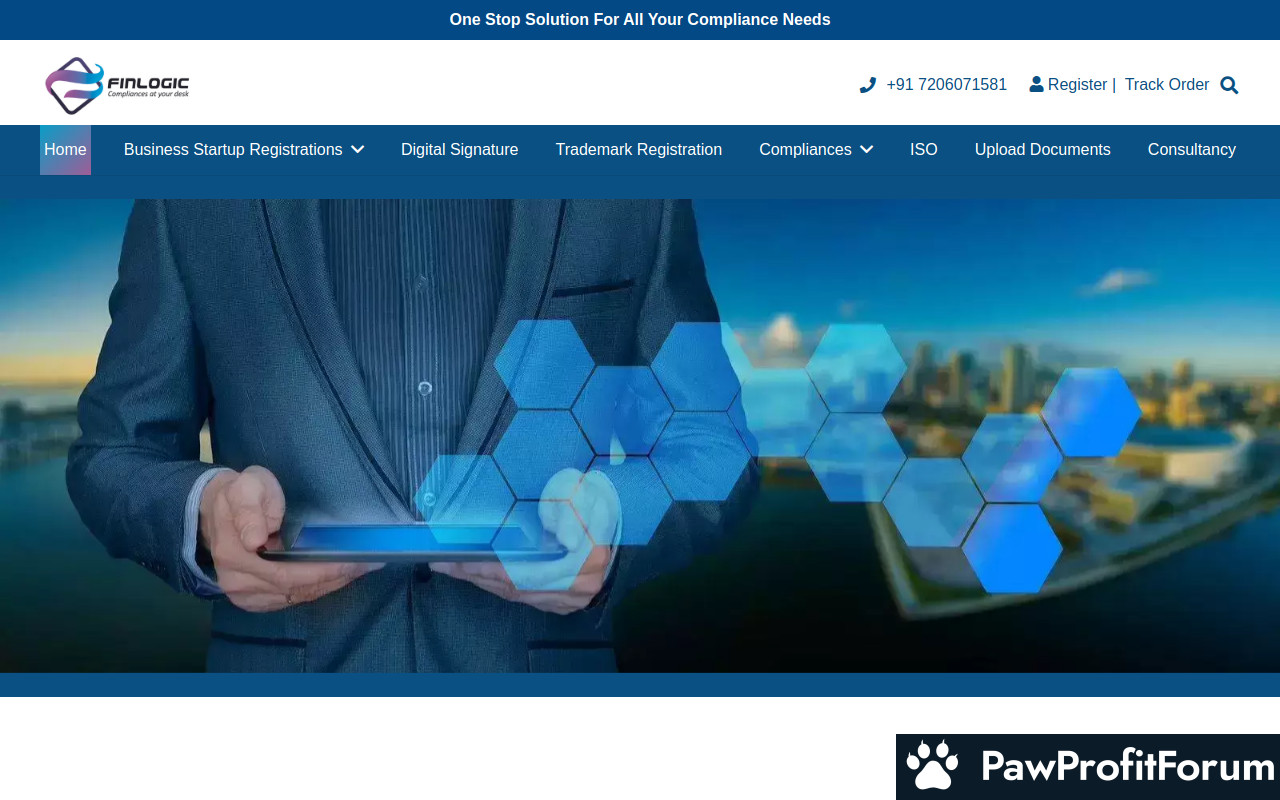1280x800 pixels.
Task: Click the Finlogic logo
Action: (117, 85)
